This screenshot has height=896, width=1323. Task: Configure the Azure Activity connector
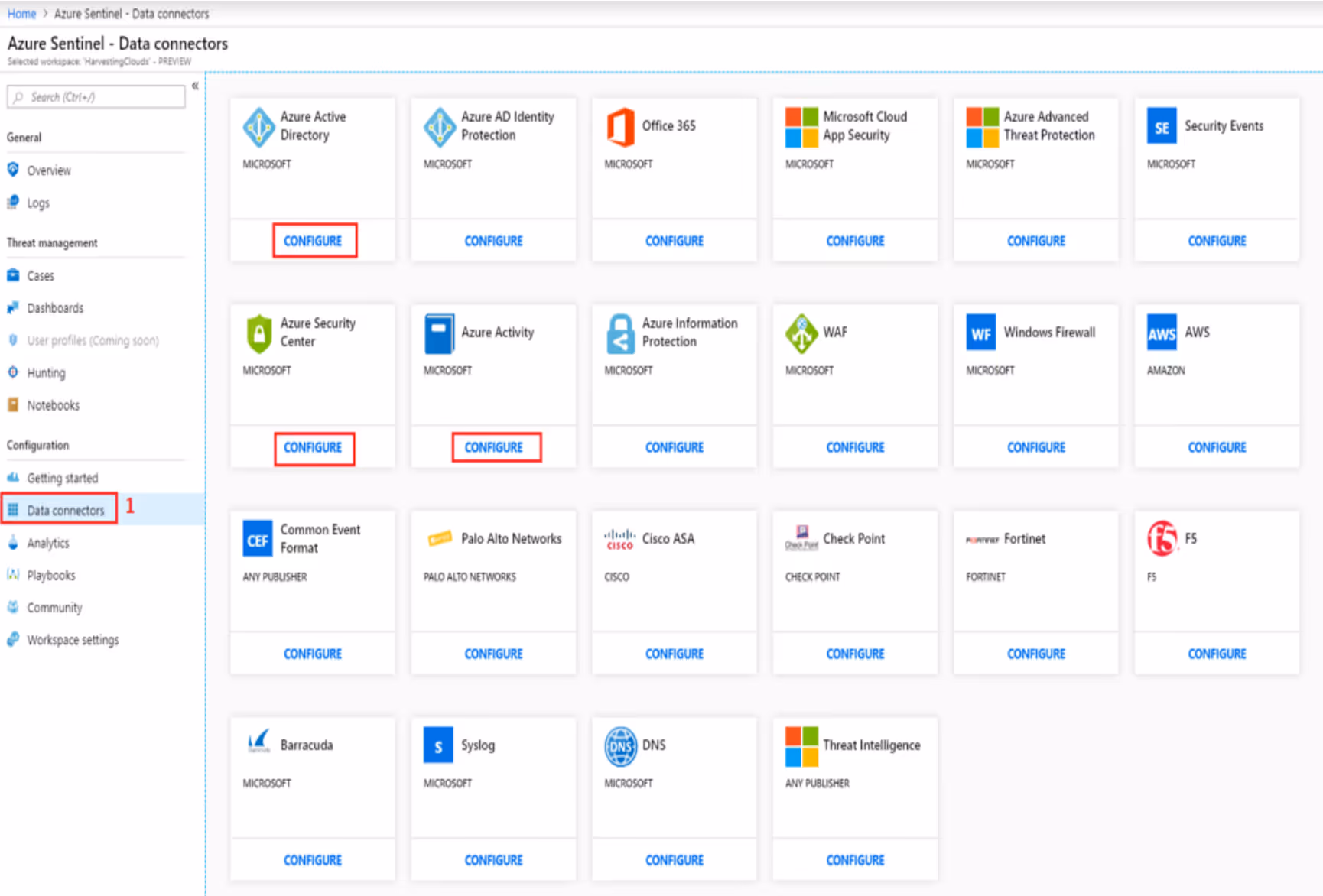tap(494, 447)
